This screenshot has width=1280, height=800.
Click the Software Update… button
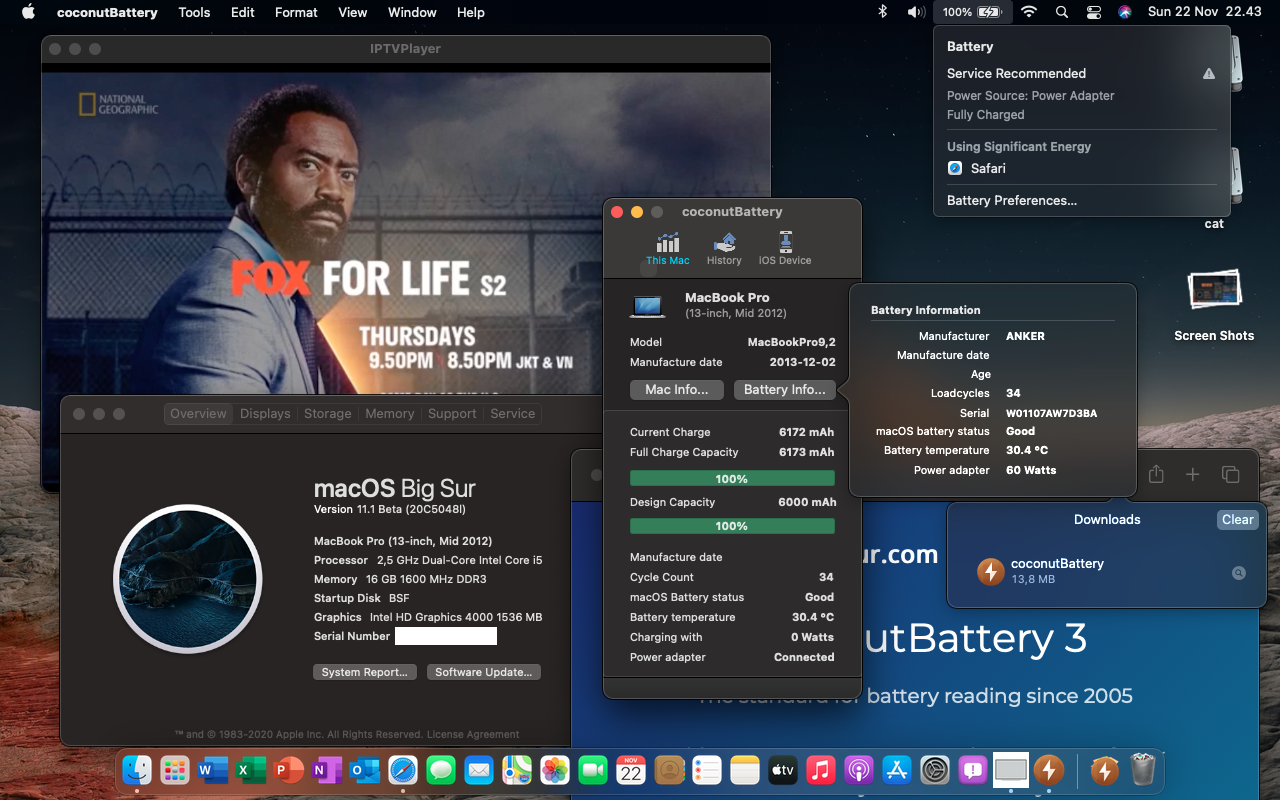(x=484, y=672)
